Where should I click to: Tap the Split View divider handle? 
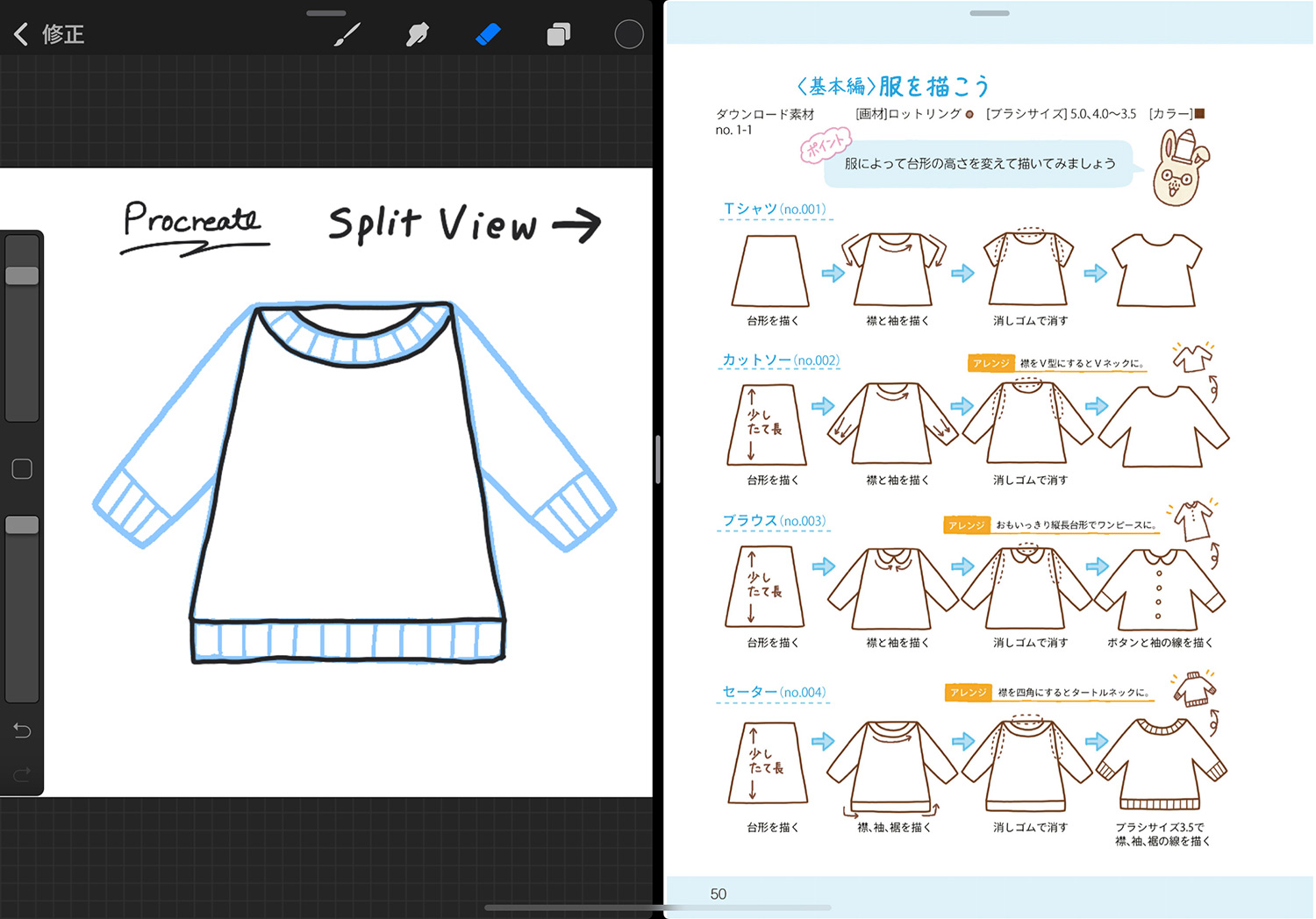(658, 459)
